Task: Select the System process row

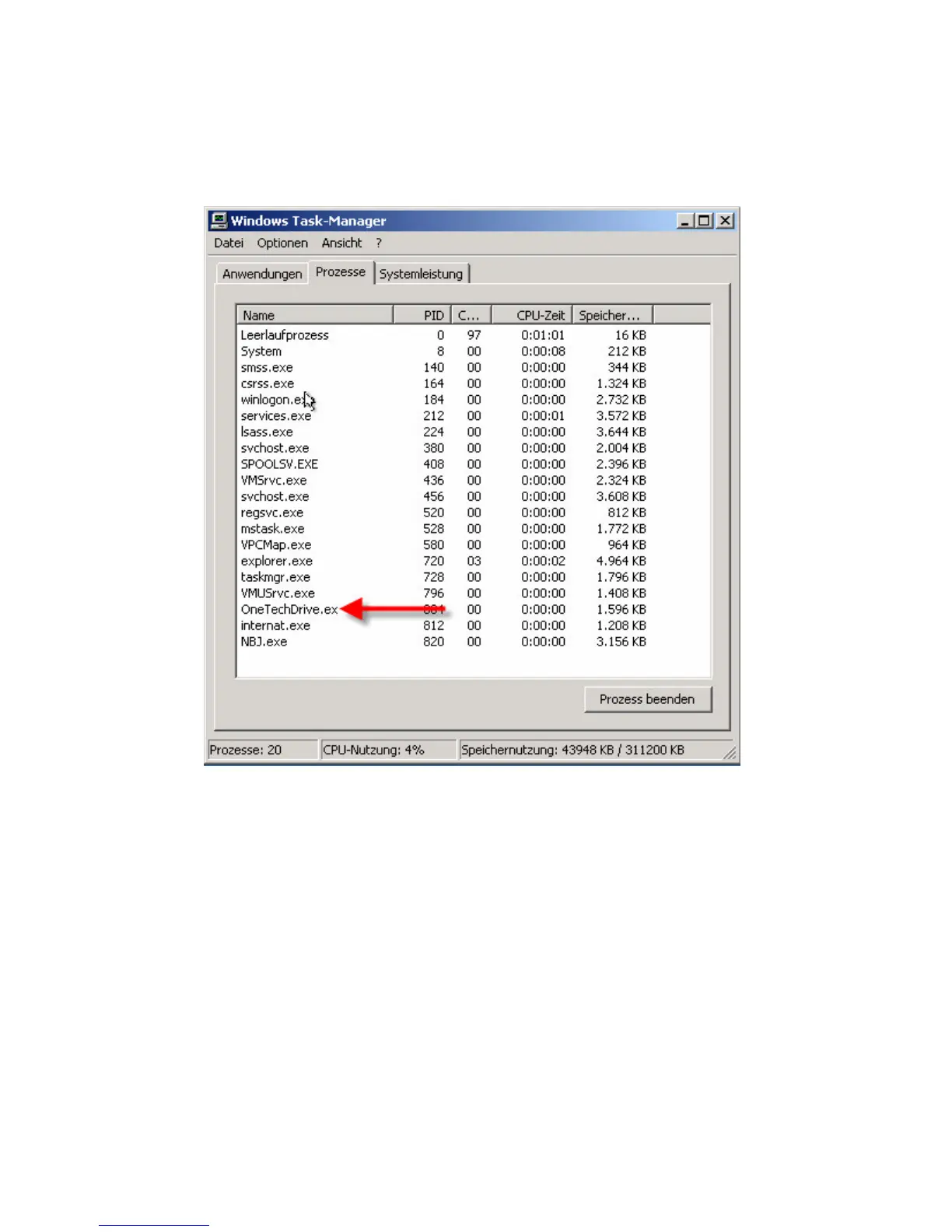Action: tap(443, 352)
